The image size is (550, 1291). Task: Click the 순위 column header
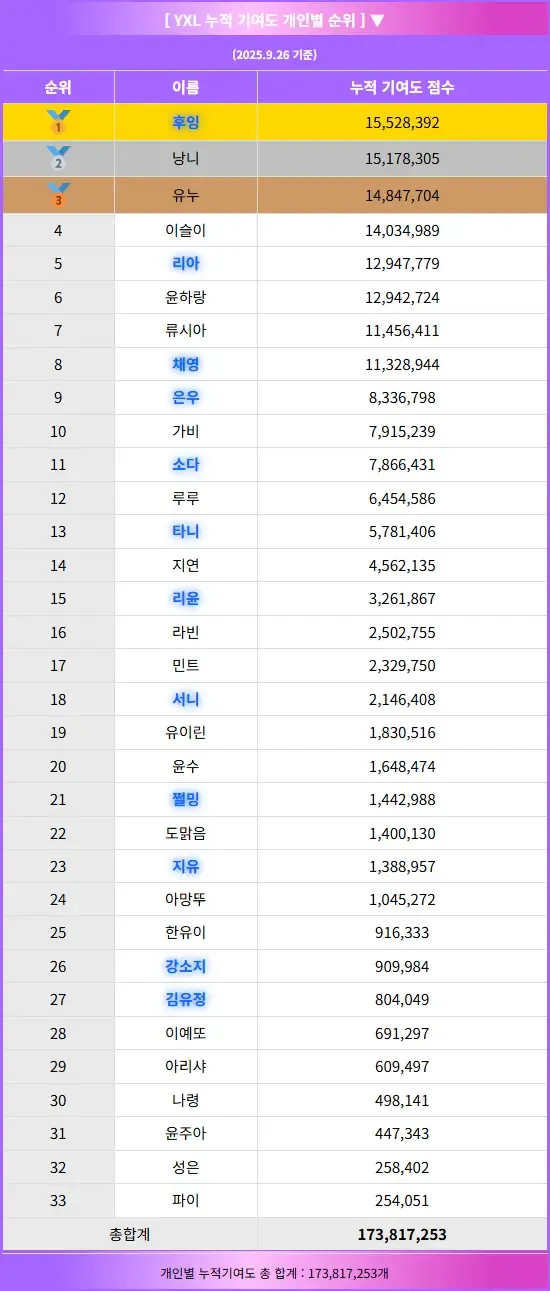(x=58, y=87)
